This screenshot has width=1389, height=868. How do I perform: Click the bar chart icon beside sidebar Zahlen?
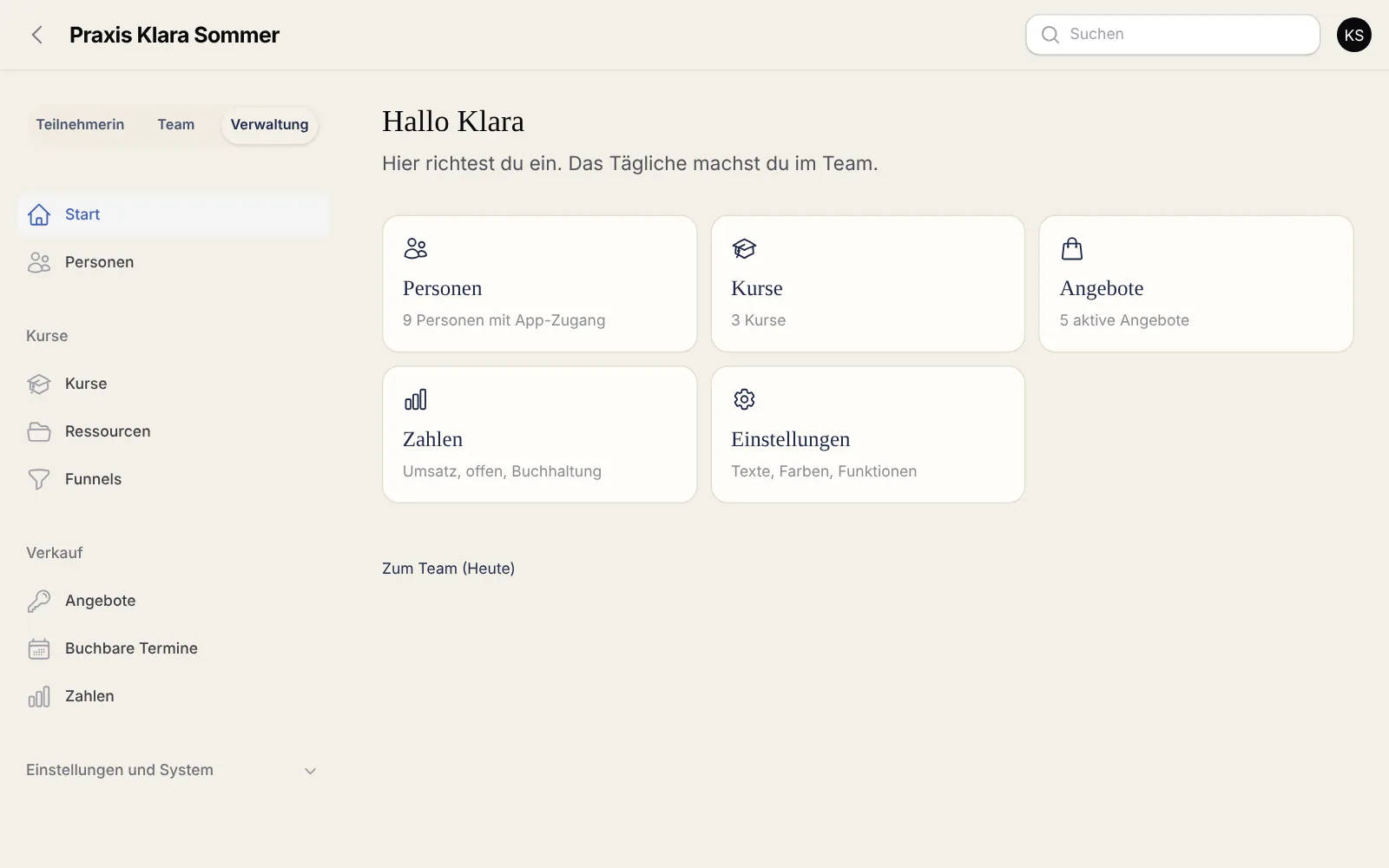[x=39, y=696]
